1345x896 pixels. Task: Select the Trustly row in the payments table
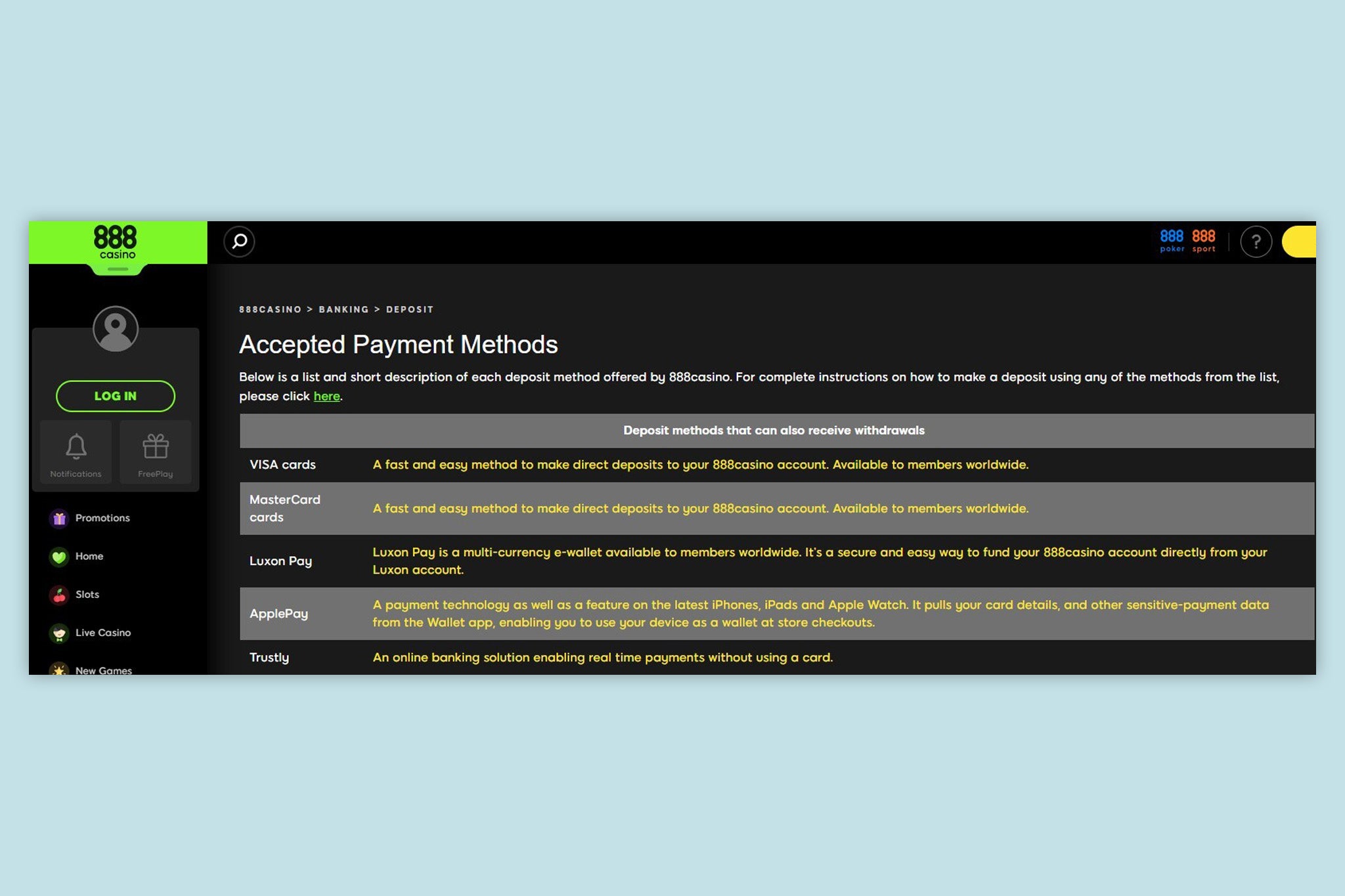269,657
